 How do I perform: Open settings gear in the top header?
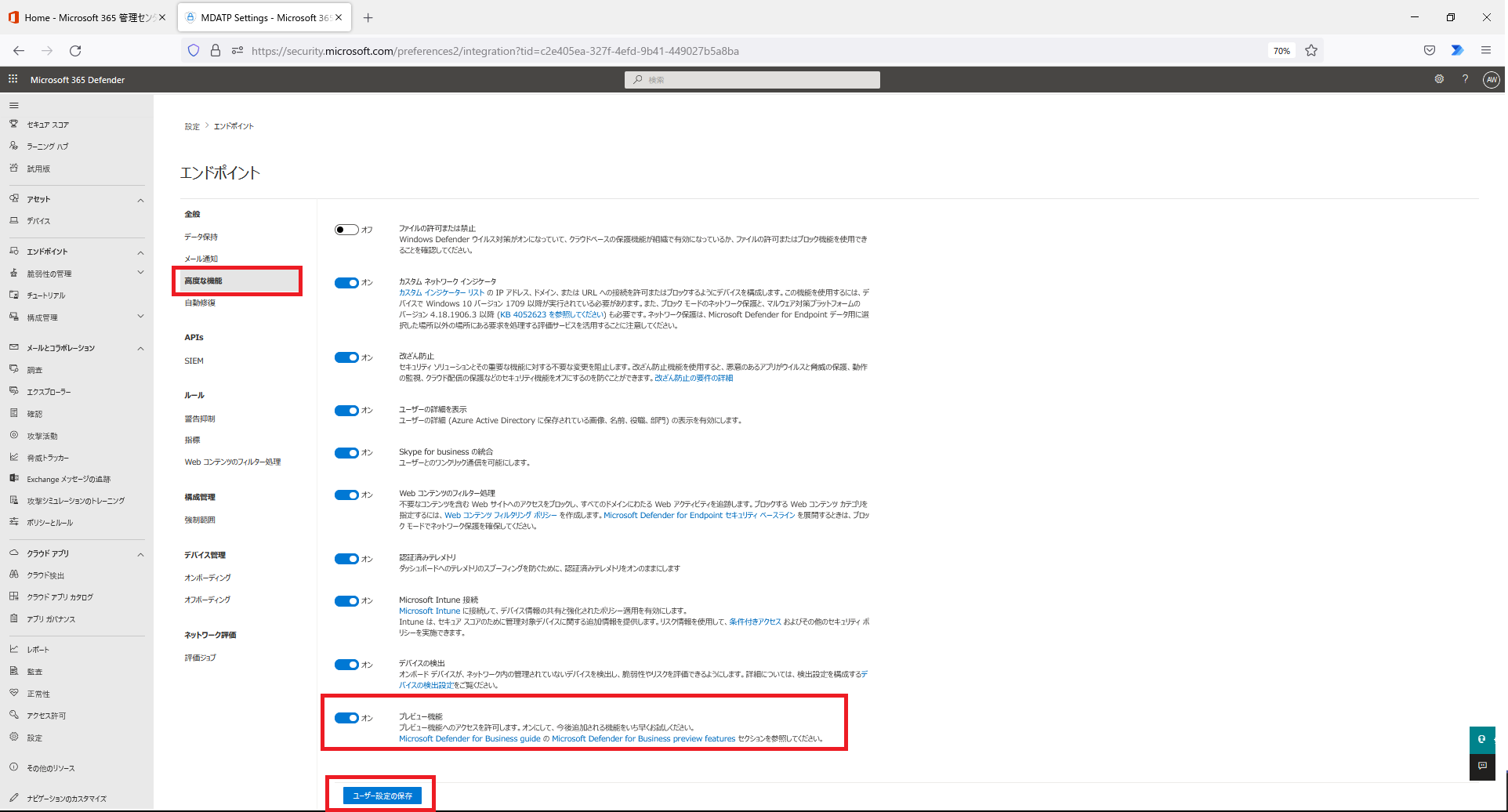click(x=1439, y=79)
